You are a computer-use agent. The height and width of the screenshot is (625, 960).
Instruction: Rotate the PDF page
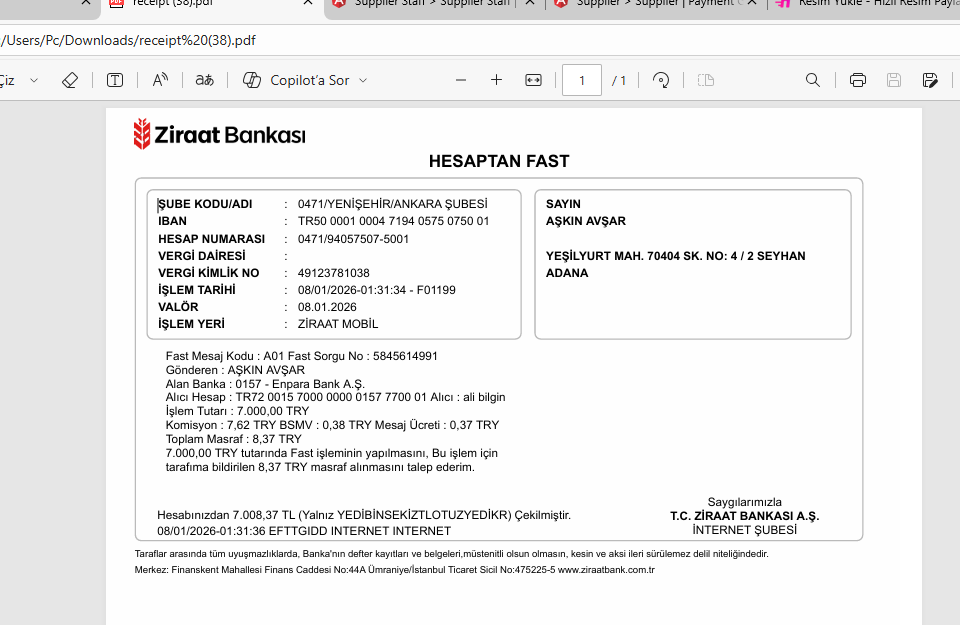[x=661, y=80]
